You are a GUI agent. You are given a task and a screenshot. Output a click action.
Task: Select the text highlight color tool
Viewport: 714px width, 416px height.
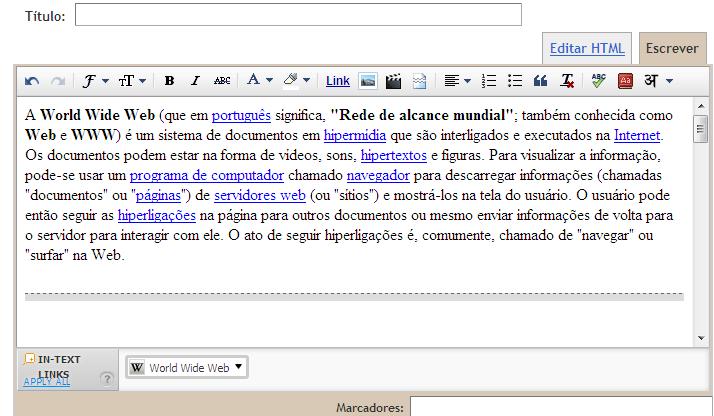point(291,81)
